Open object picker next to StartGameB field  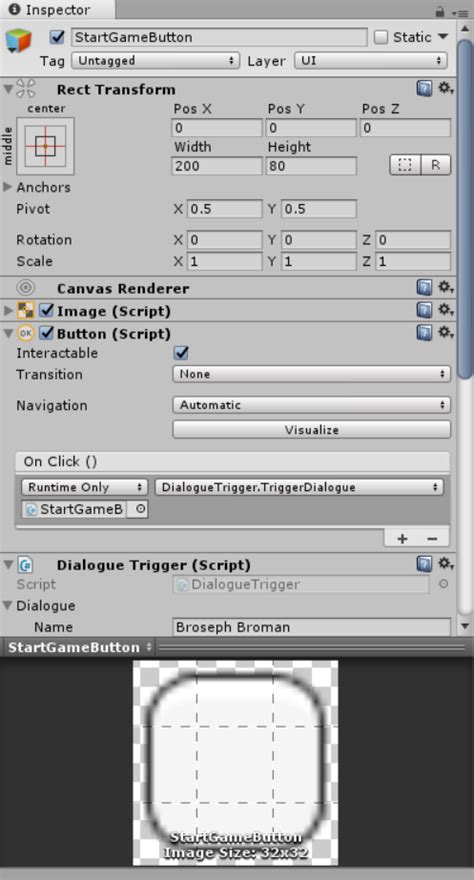(x=139, y=509)
